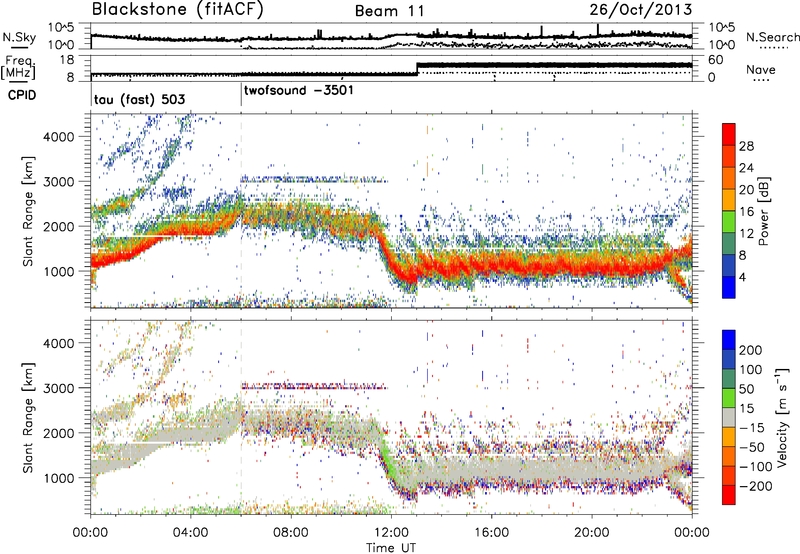Screen dimensions: 800x554
Task: Click the 3000 km tick on velocity panel
Action: 59,388
